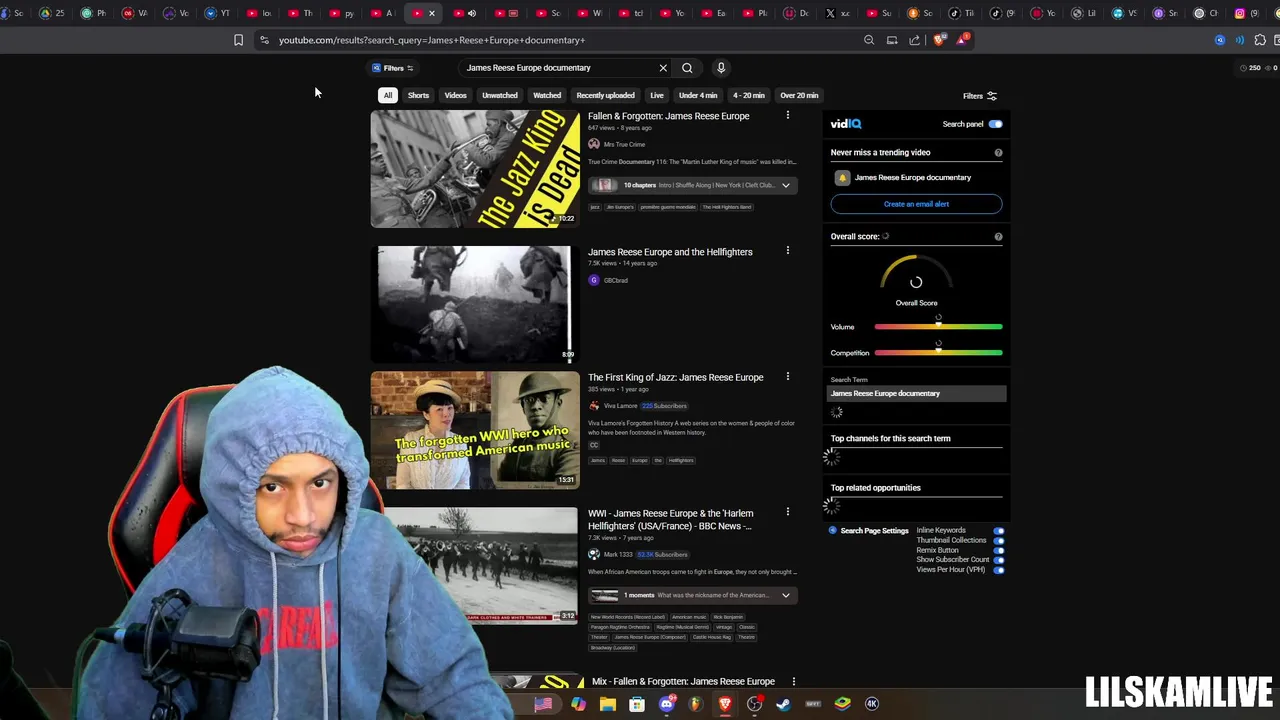This screenshot has width=1280, height=720.
Task: Open The Jazz King is Dead thumbnail
Action: [x=475, y=169]
